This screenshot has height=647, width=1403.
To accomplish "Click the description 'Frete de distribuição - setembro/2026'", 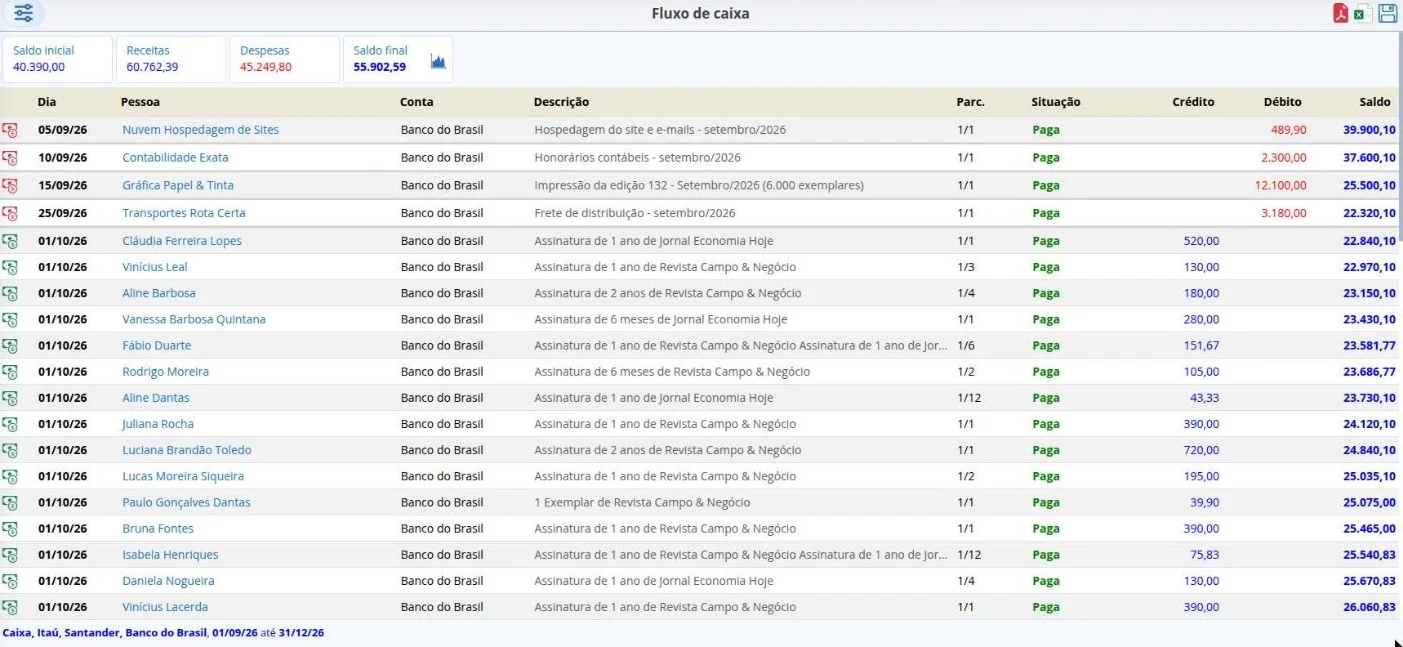I will (635, 213).
